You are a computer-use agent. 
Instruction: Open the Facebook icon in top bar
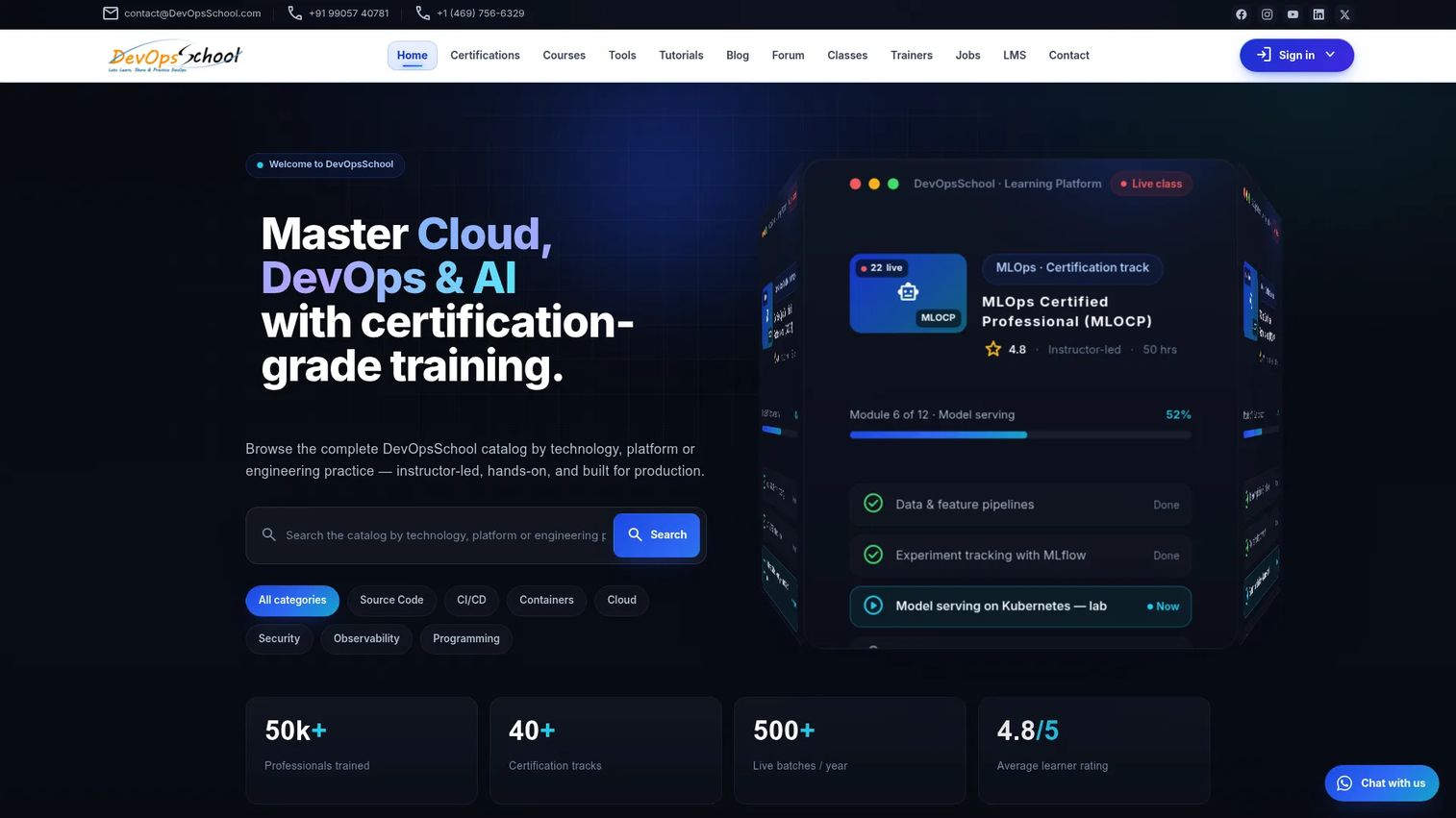(1241, 14)
